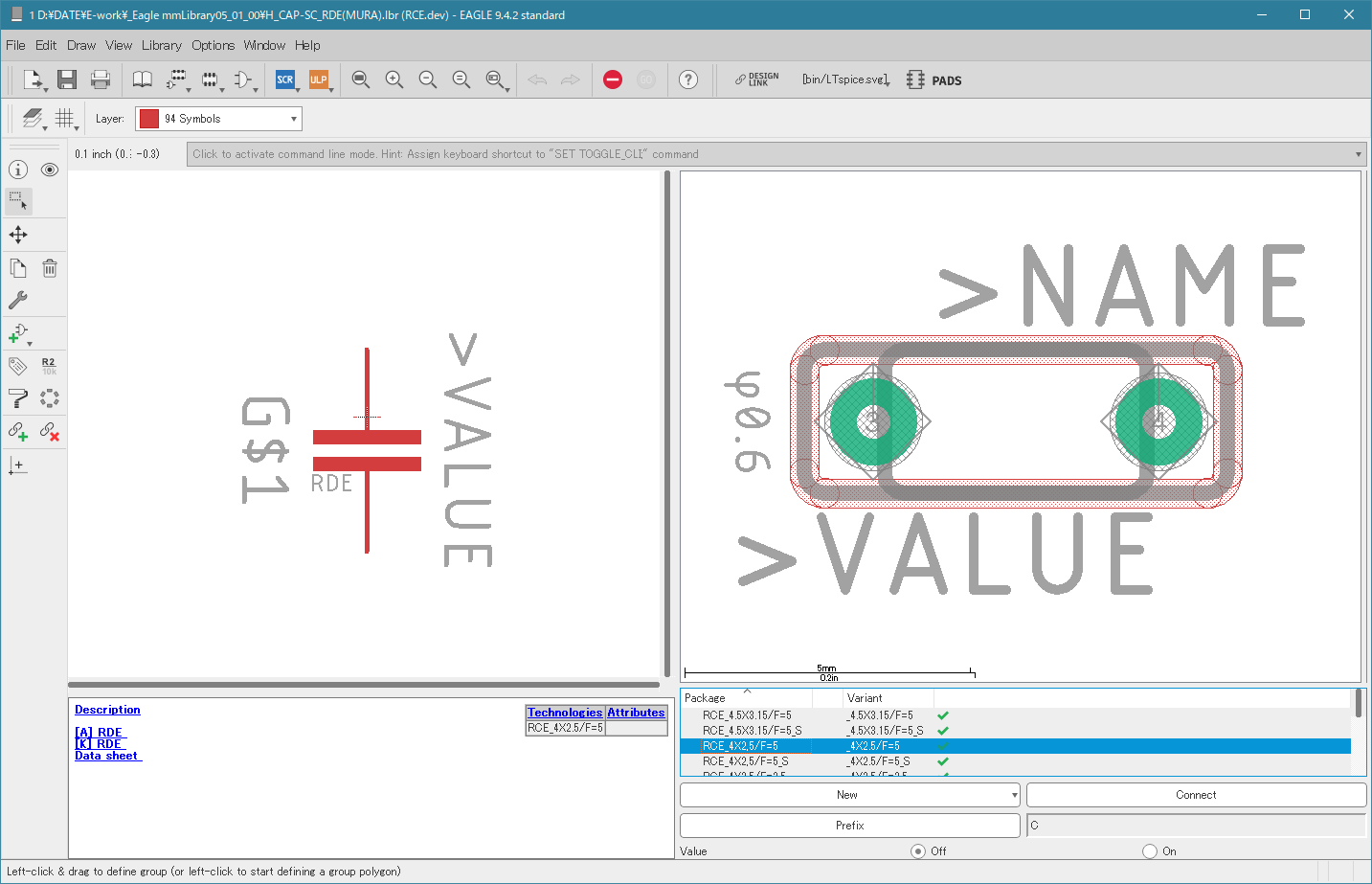1372x884 pixels.
Task: Click the Zoom to fit icon
Action: click(361, 79)
